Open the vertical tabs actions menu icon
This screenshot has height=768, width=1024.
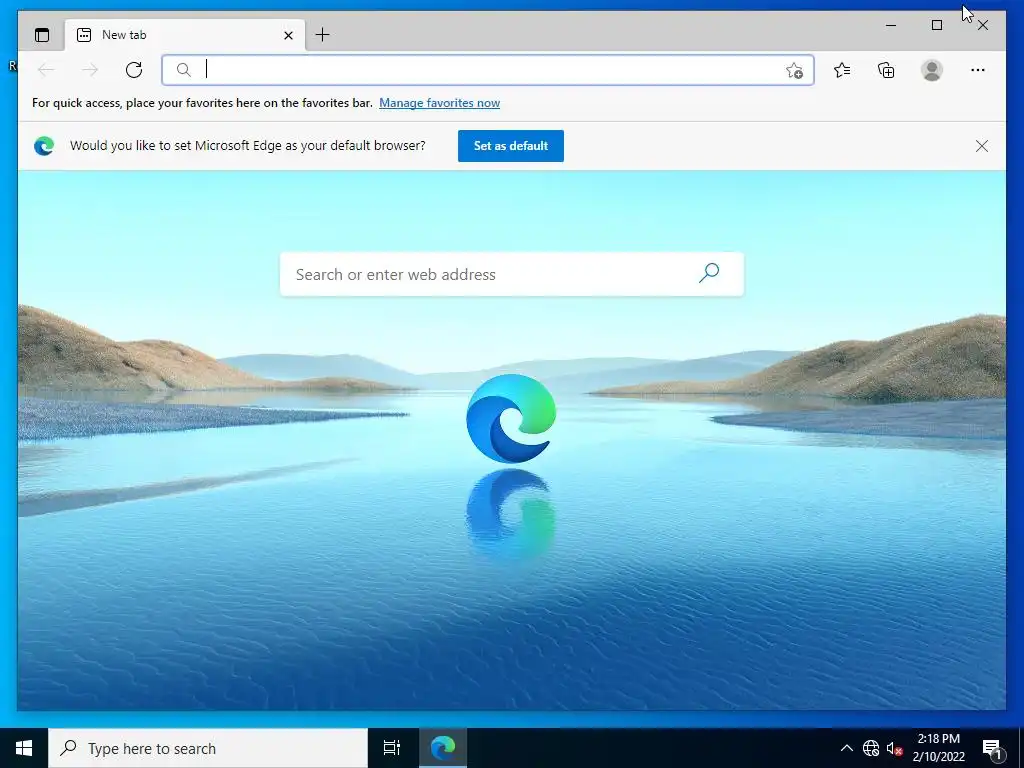tap(42, 35)
